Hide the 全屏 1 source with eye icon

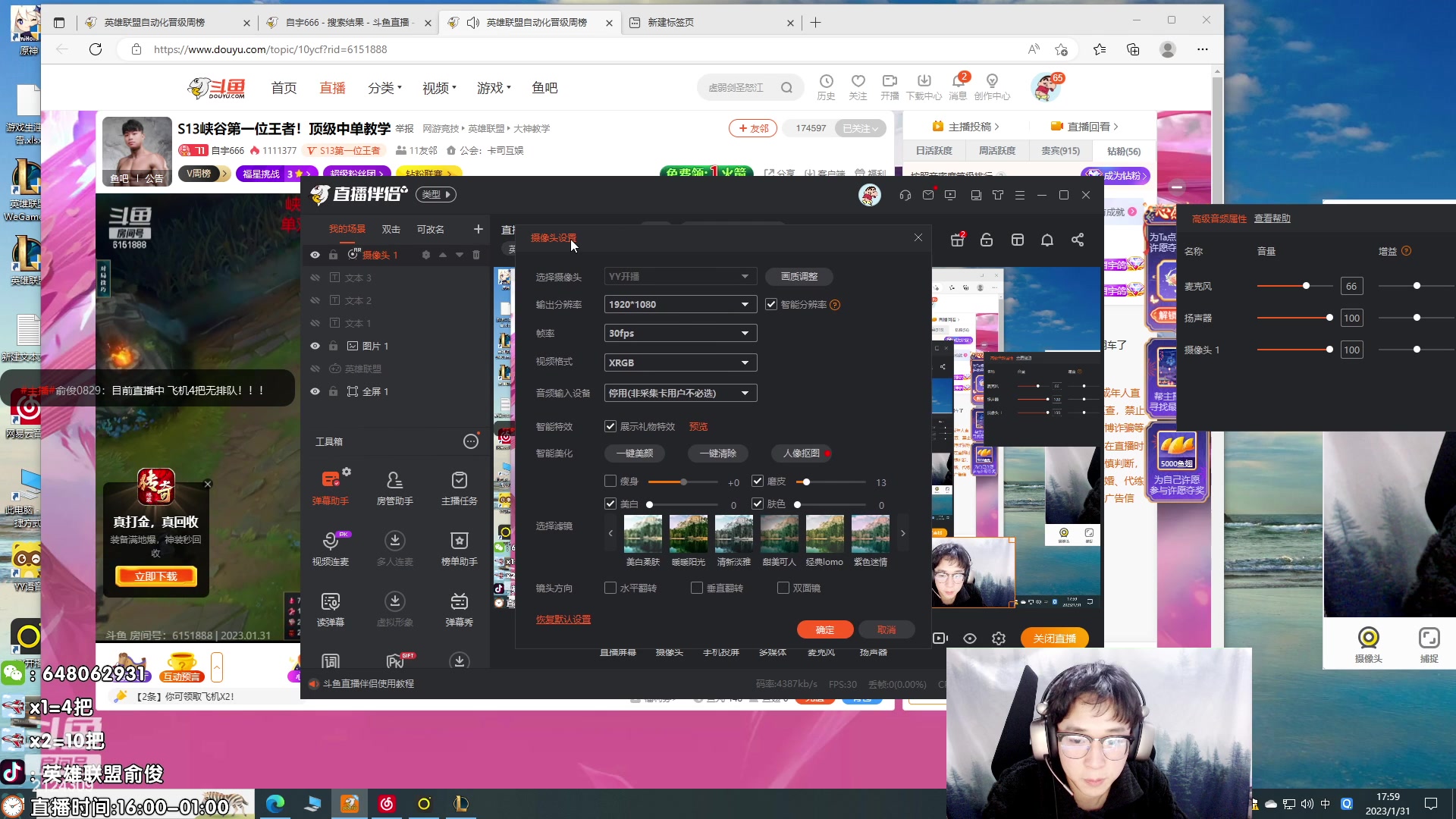(315, 391)
